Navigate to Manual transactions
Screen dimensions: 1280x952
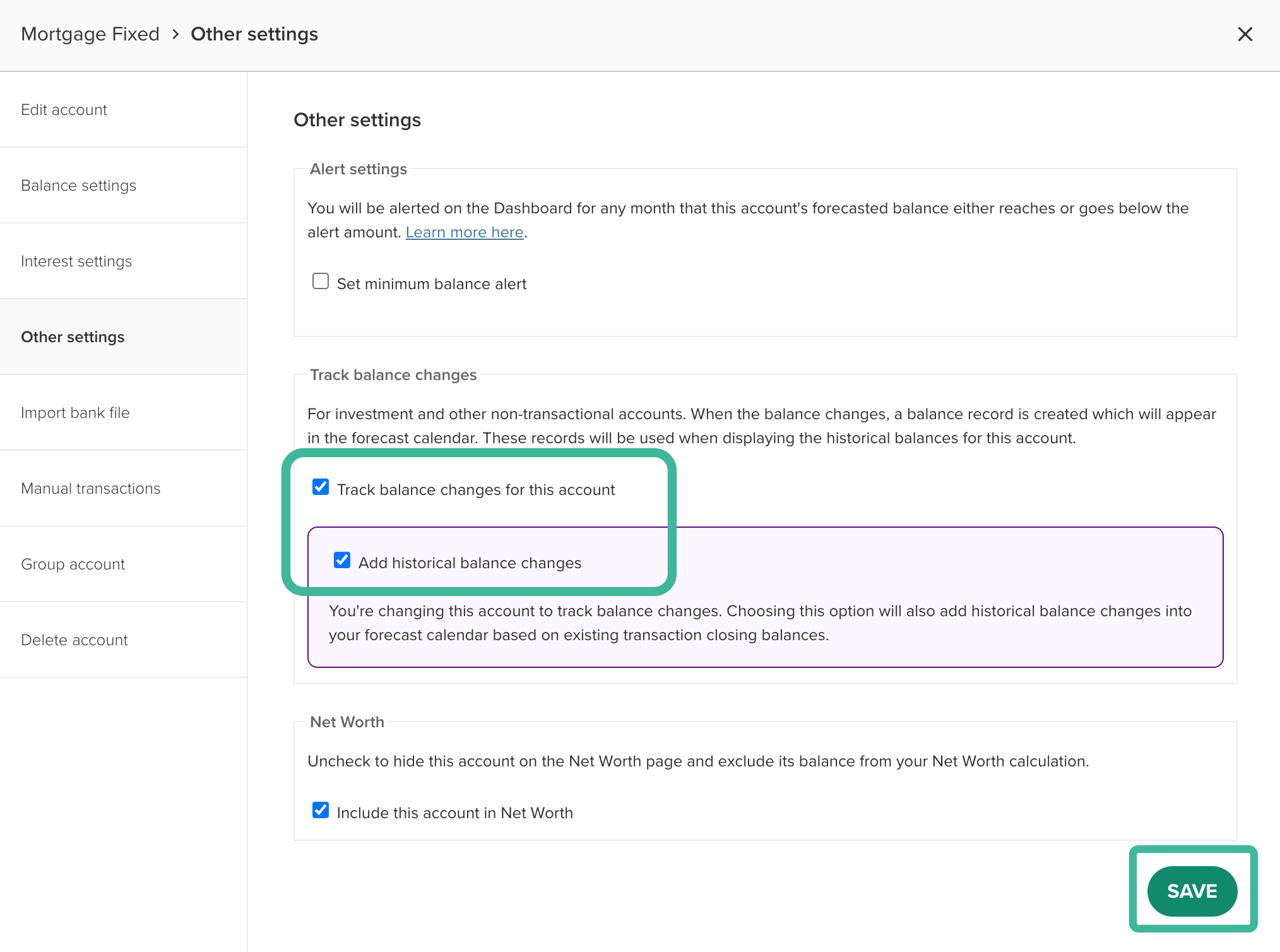[x=90, y=489]
